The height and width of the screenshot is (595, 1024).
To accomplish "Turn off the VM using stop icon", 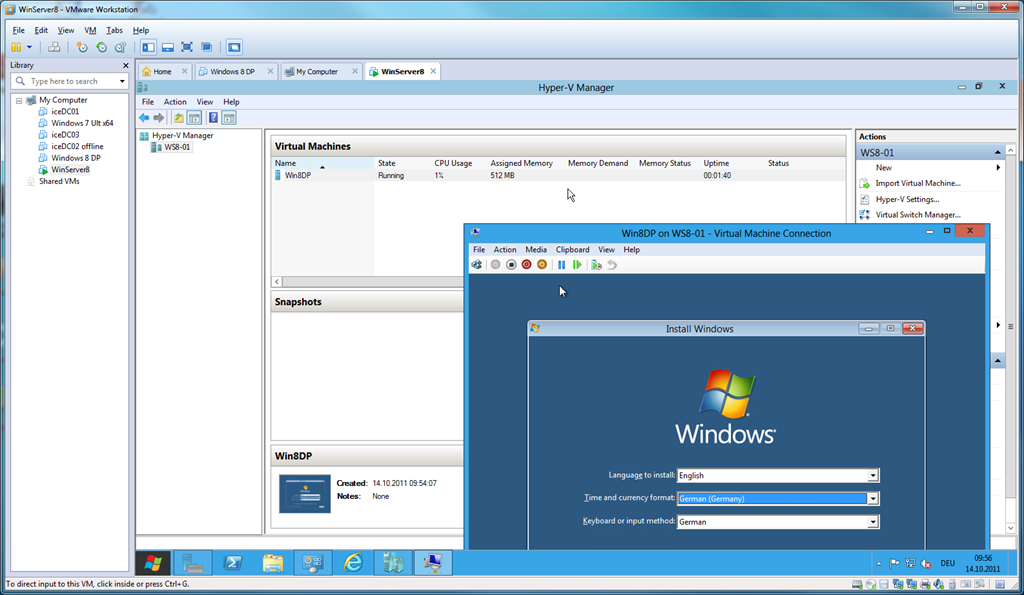I will [x=511, y=265].
